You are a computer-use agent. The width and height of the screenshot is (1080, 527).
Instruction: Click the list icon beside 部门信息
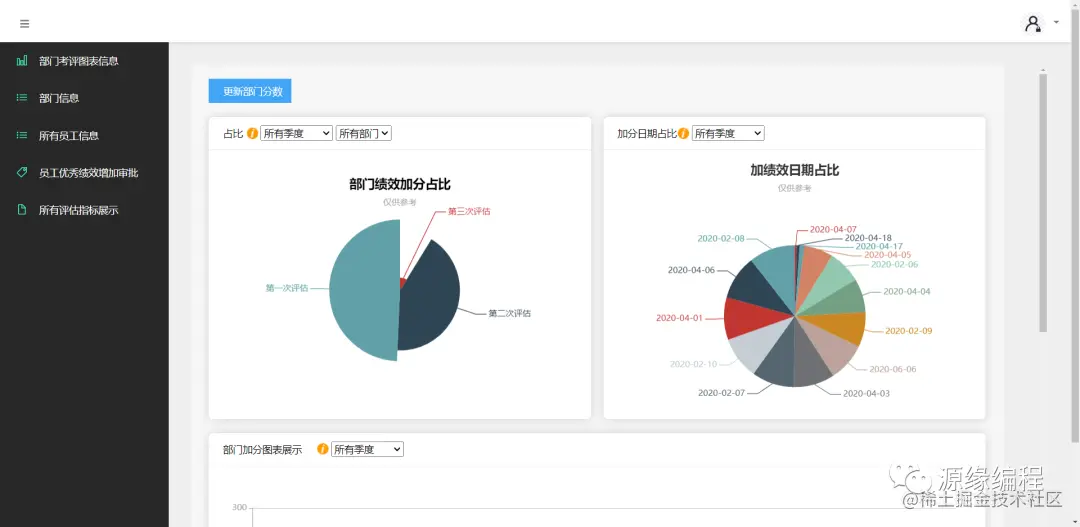click(22, 98)
